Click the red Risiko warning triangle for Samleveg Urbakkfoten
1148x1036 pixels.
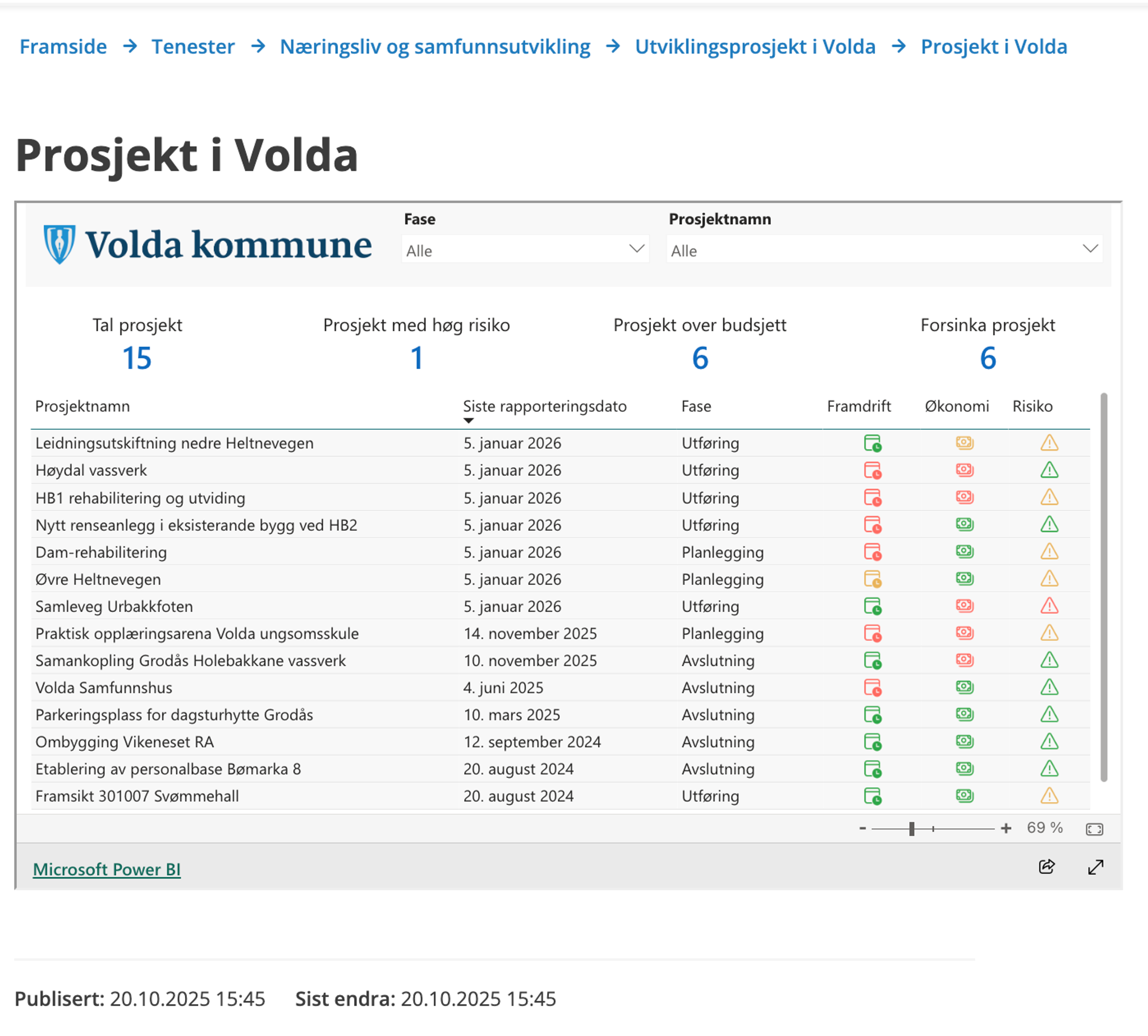(1049, 606)
